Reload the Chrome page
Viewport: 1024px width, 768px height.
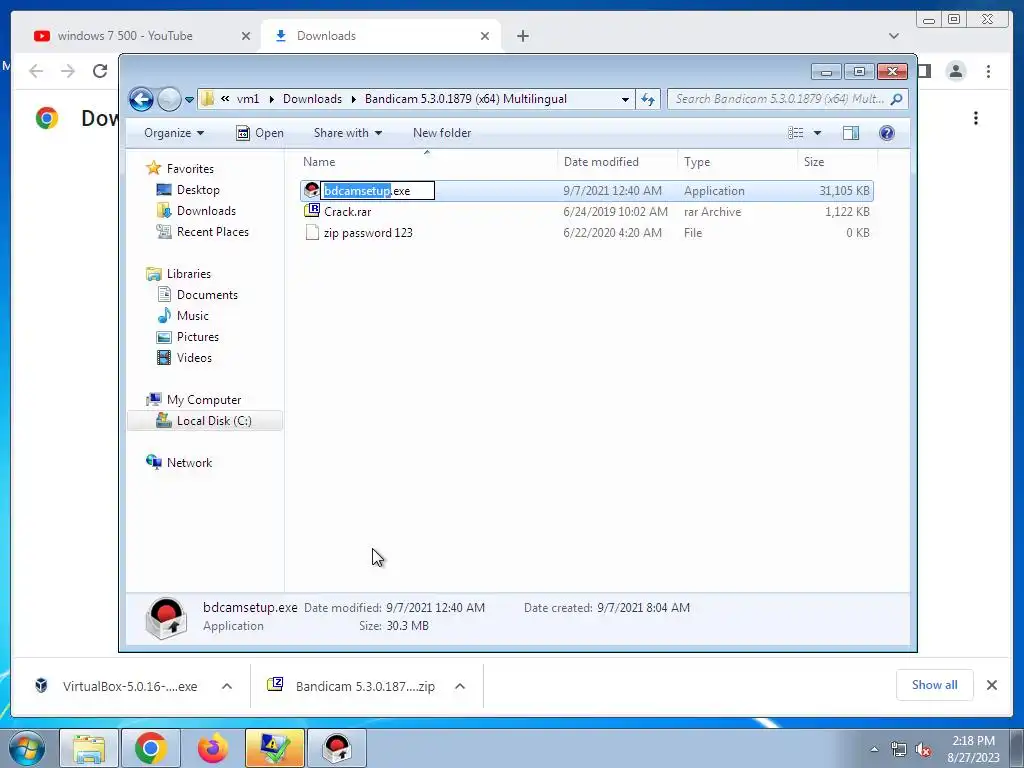click(x=99, y=71)
